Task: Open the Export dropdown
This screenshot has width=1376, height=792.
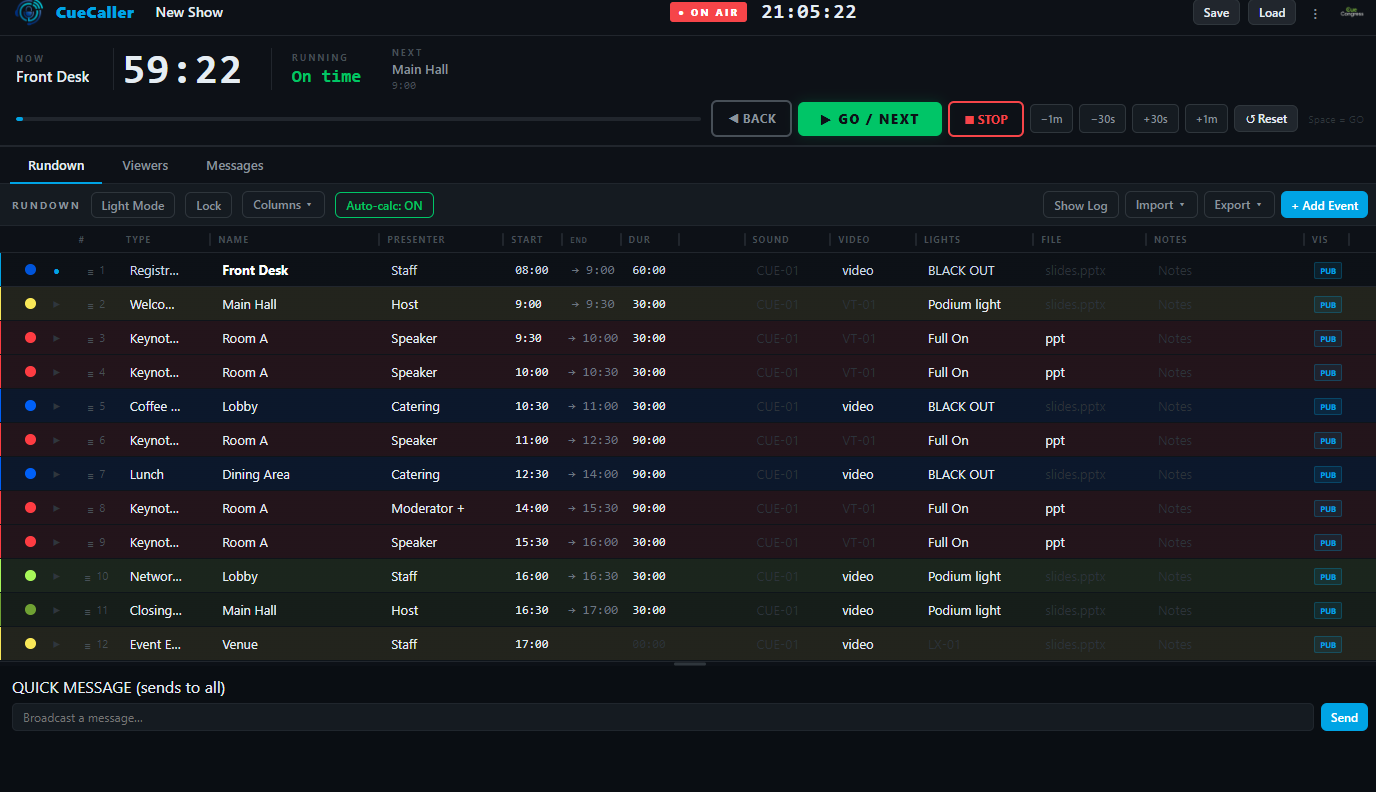Action: pyautogui.click(x=1239, y=205)
